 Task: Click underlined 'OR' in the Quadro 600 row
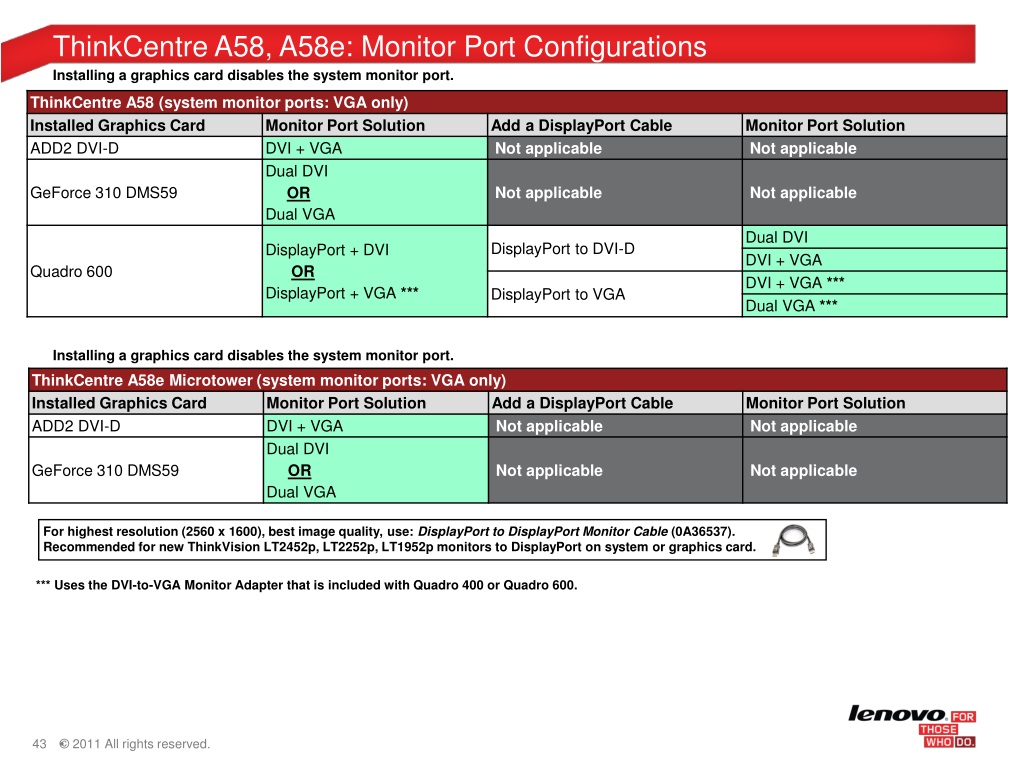click(x=303, y=272)
